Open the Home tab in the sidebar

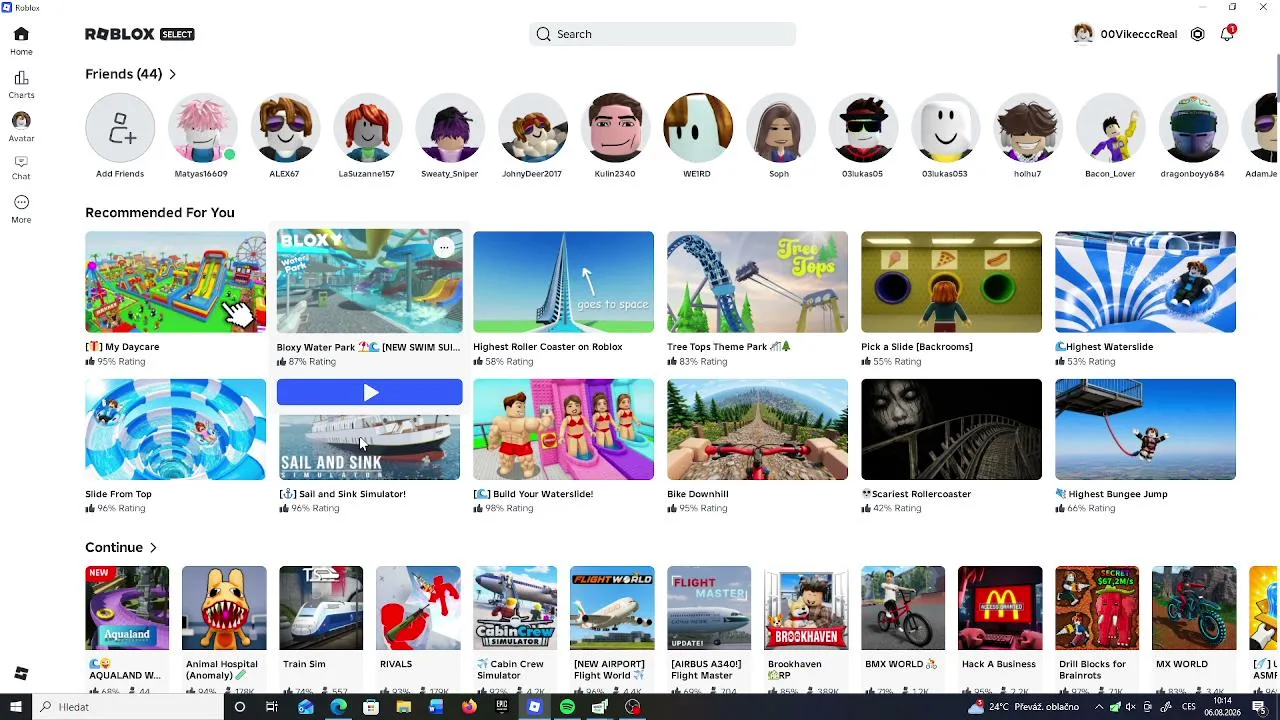[21, 41]
